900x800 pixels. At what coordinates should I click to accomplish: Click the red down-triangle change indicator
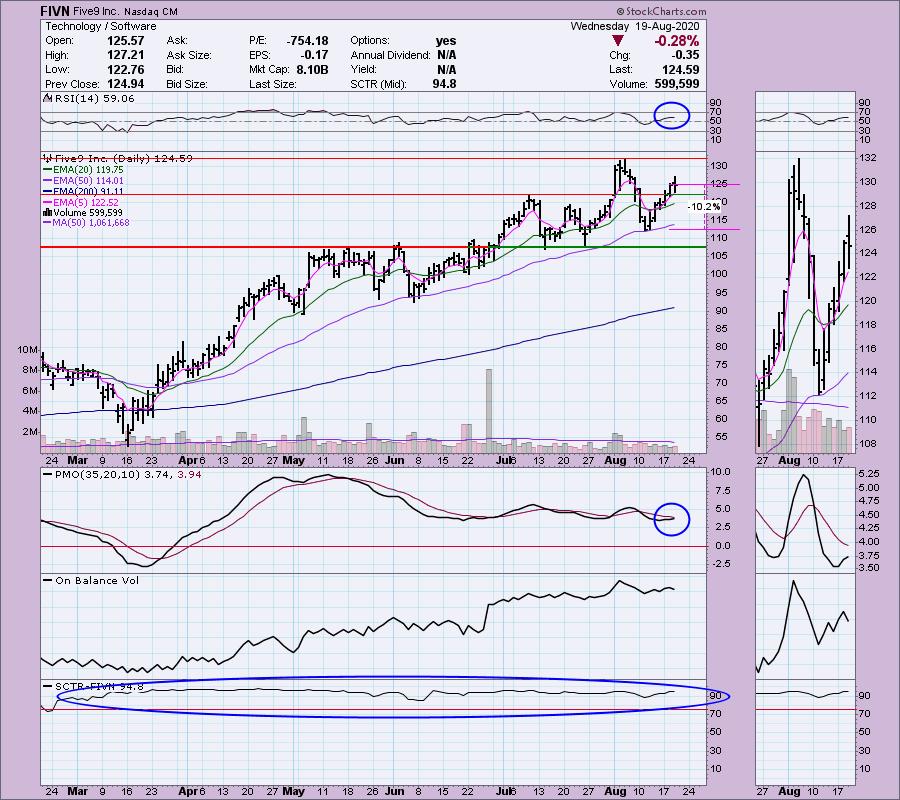pos(618,41)
